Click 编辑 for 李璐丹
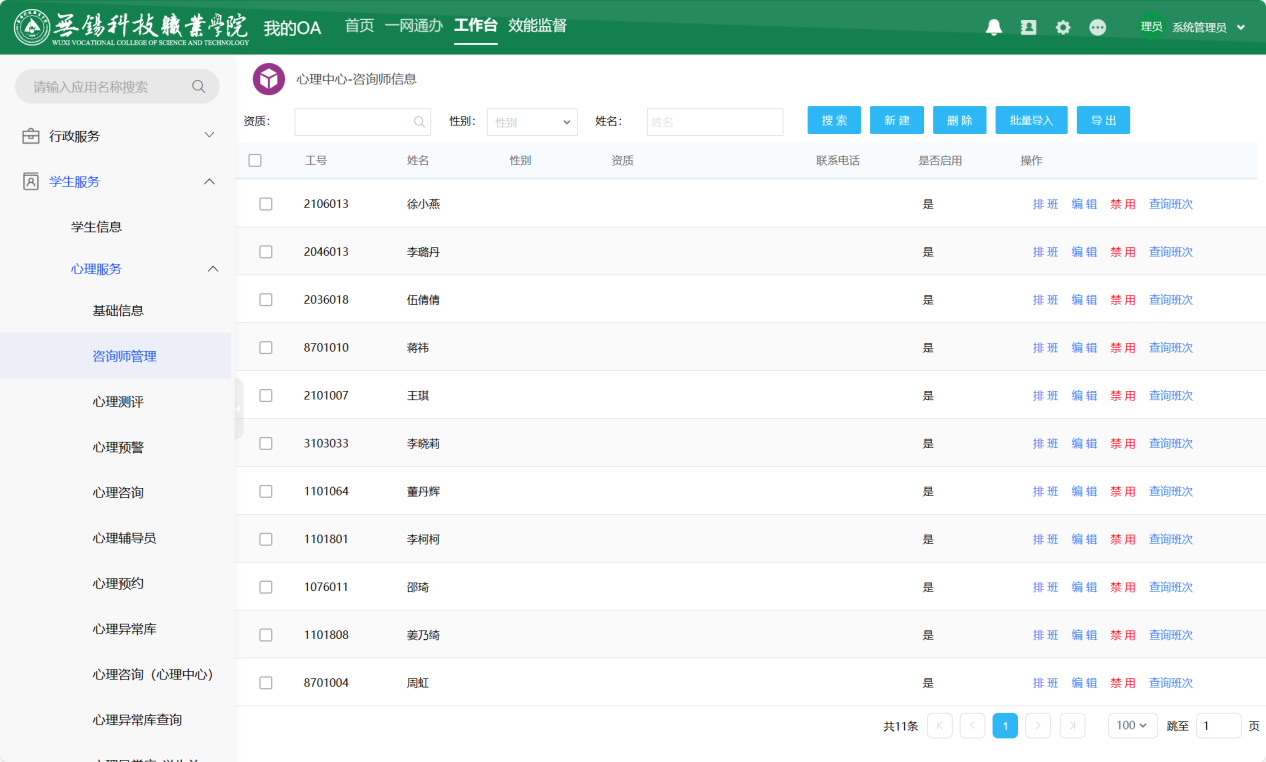This screenshot has width=1266, height=762. click(1084, 252)
